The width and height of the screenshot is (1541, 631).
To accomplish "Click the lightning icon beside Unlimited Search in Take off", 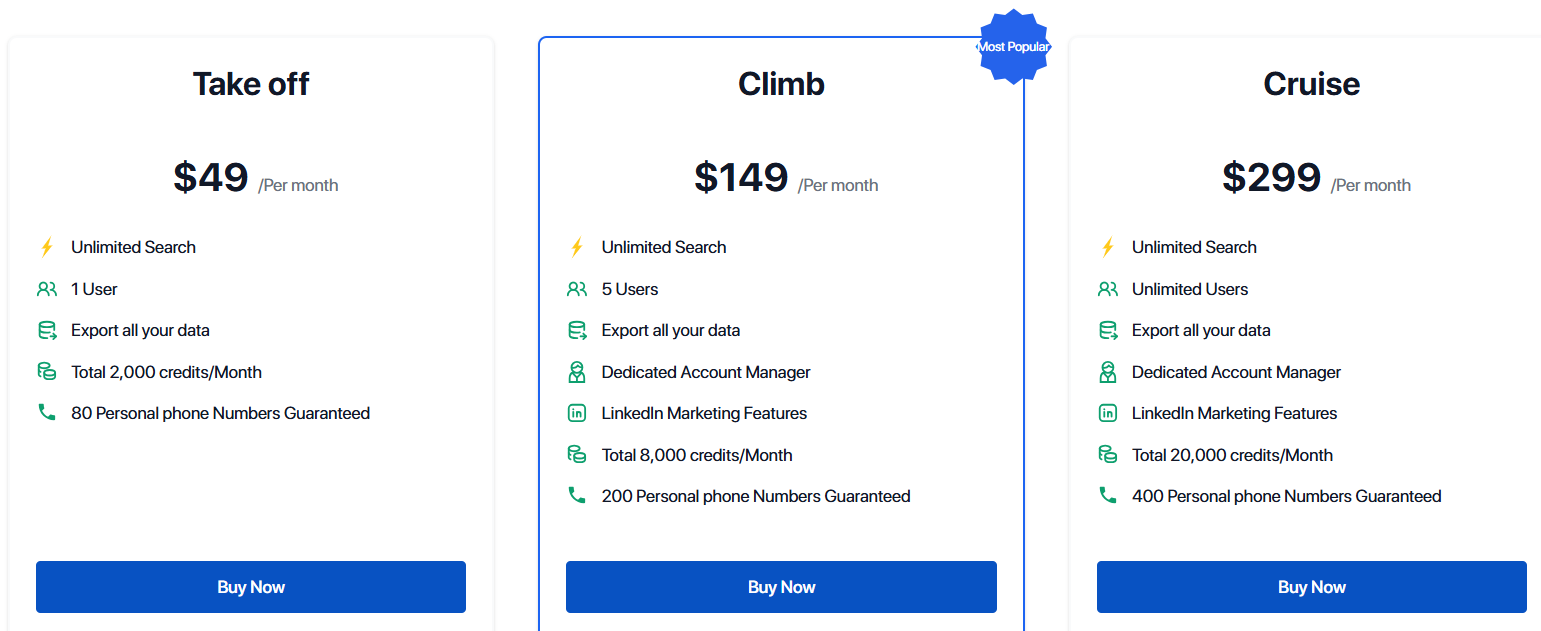I will click(x=47, y=247).
